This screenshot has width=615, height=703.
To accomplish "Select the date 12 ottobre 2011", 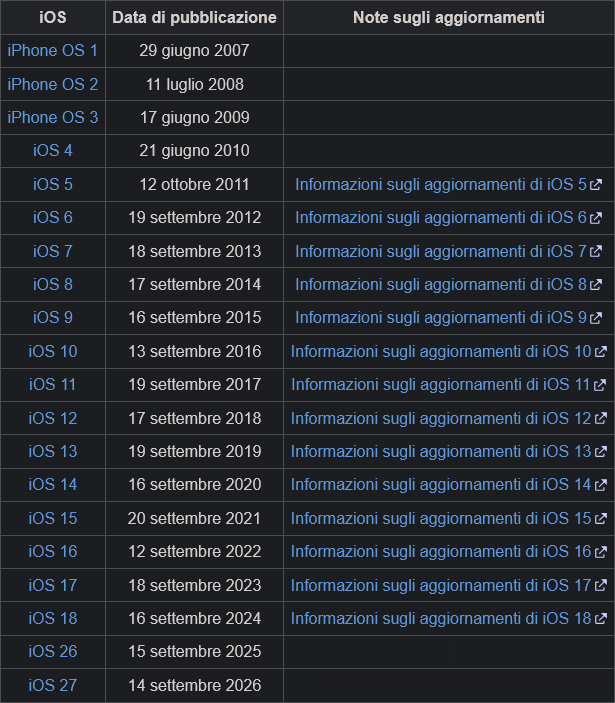I will point(194,184).
